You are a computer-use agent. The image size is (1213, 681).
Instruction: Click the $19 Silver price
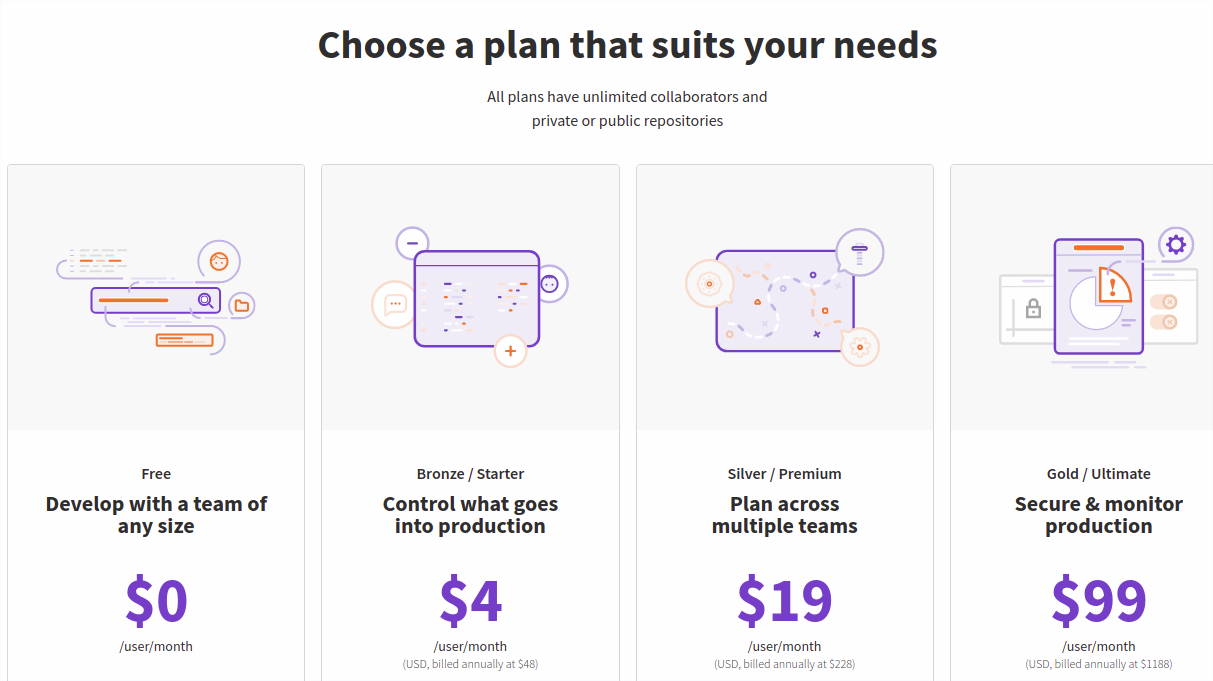pyautogui.click(x=785, y=600)
